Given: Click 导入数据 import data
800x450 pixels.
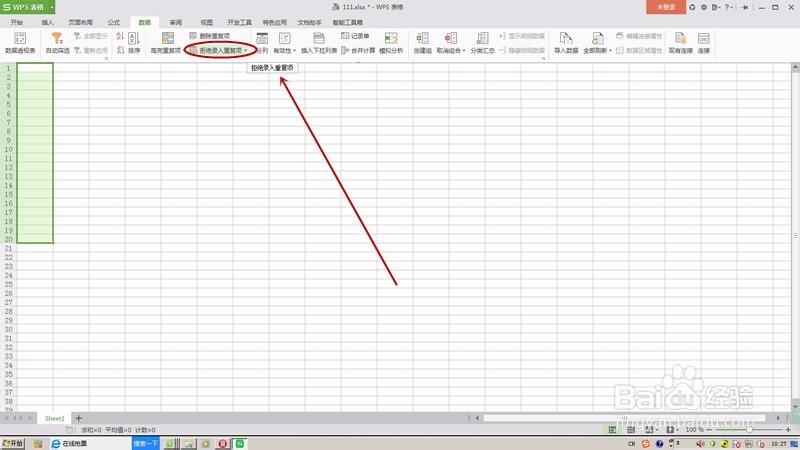Looking at the screenshot, I should coord(566,43).
